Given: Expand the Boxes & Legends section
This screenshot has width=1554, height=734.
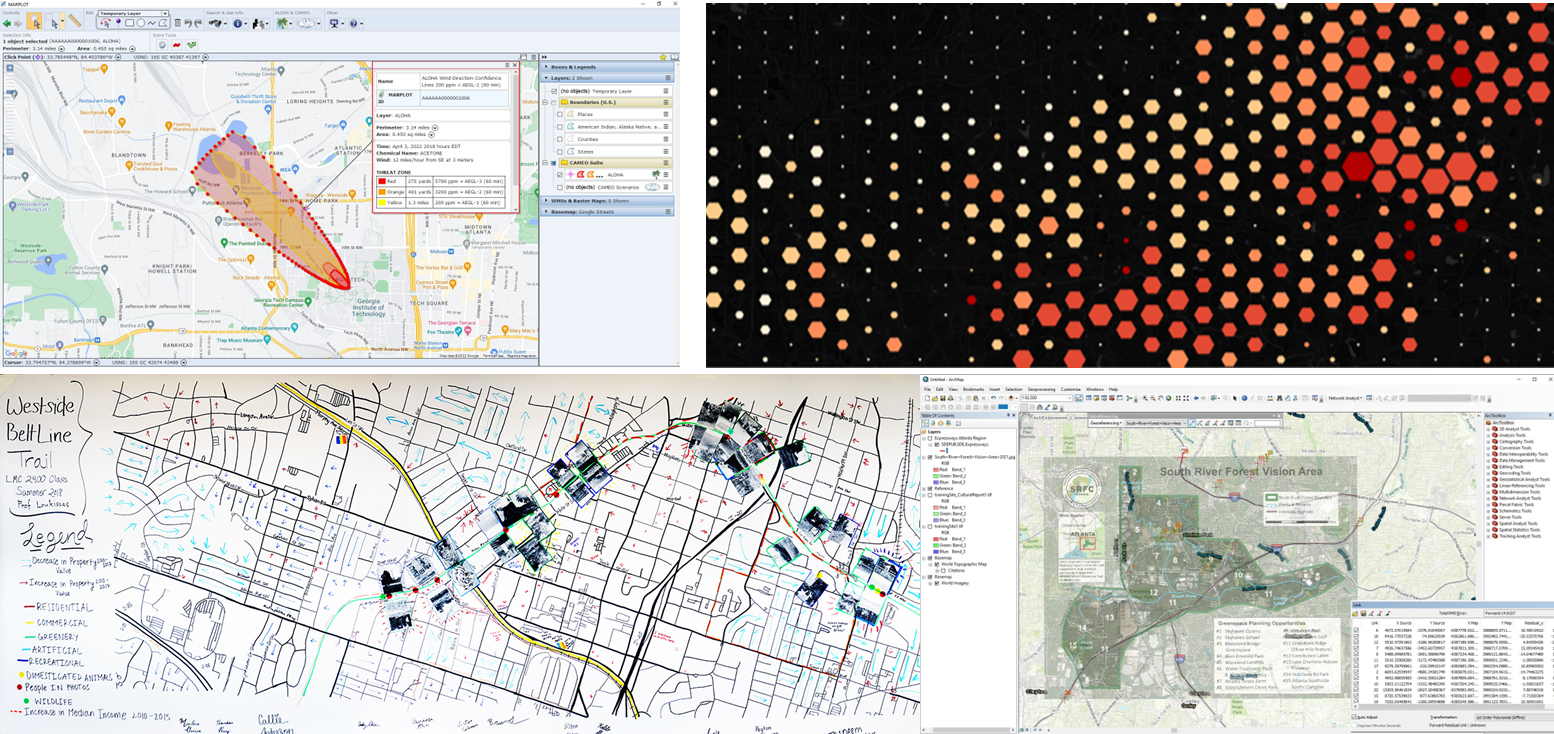Looking at the screenshot, I should (x=546, y=67).
